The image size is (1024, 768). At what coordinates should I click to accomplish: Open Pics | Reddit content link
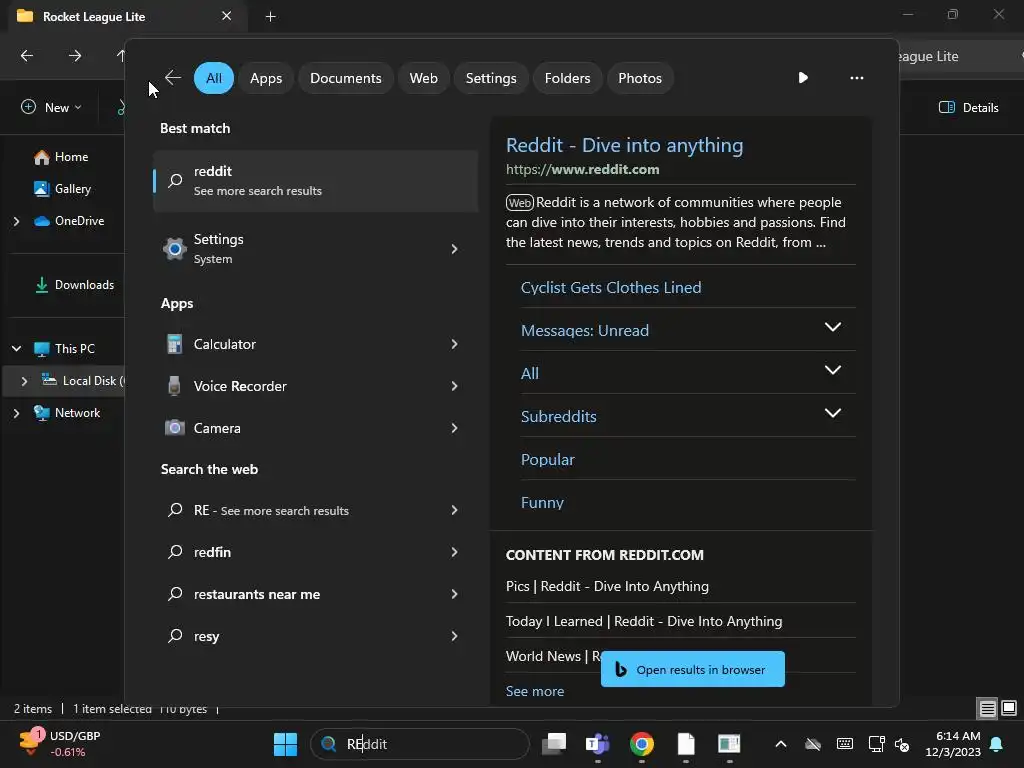point(607,586)
